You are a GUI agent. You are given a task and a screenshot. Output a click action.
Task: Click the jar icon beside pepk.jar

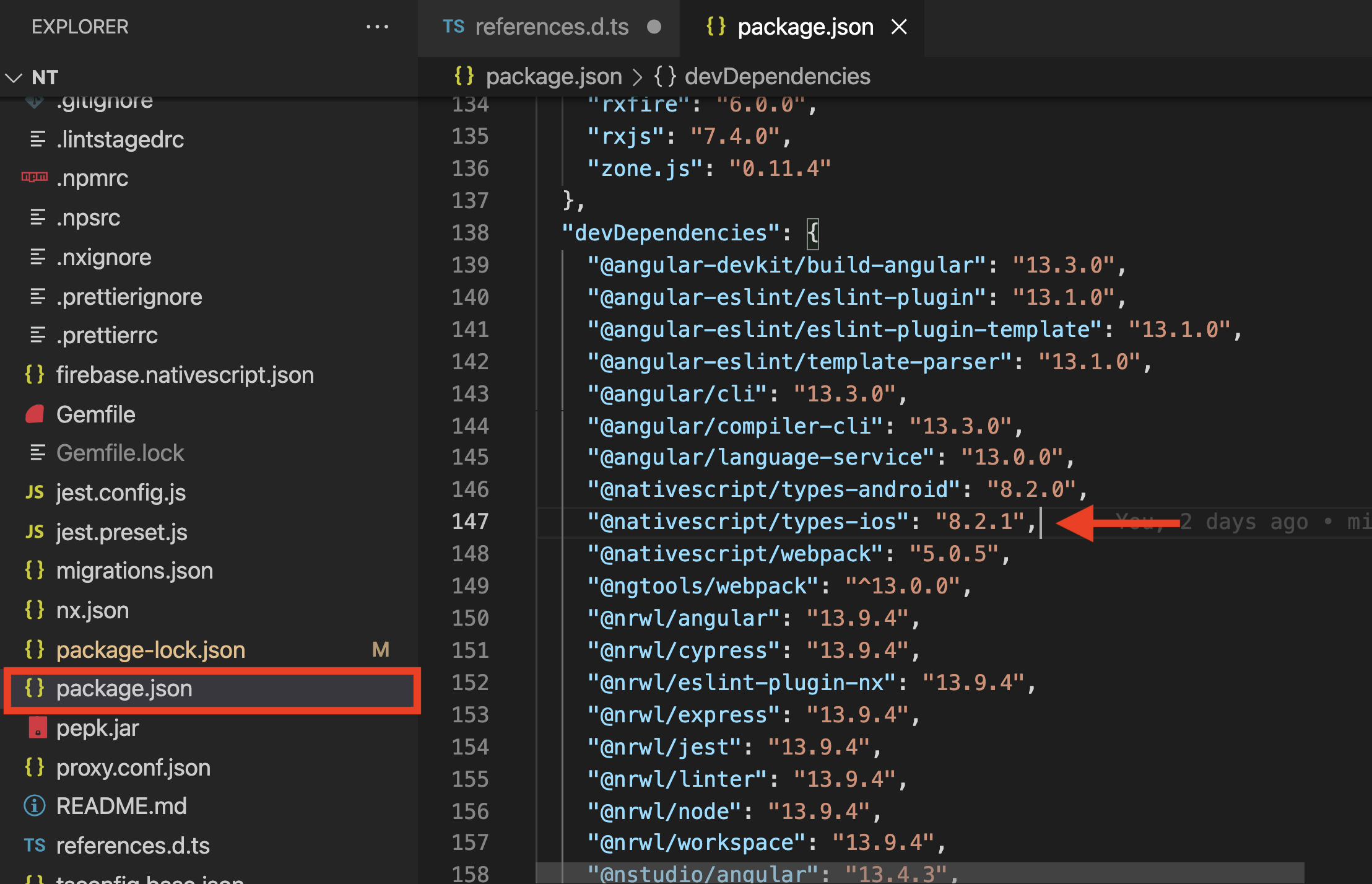click(x=37, y=727)
